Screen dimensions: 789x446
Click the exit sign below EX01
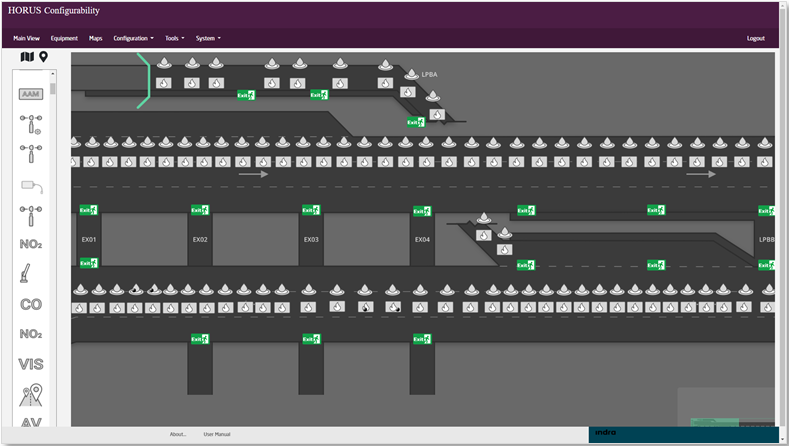[x=89, y=263]
